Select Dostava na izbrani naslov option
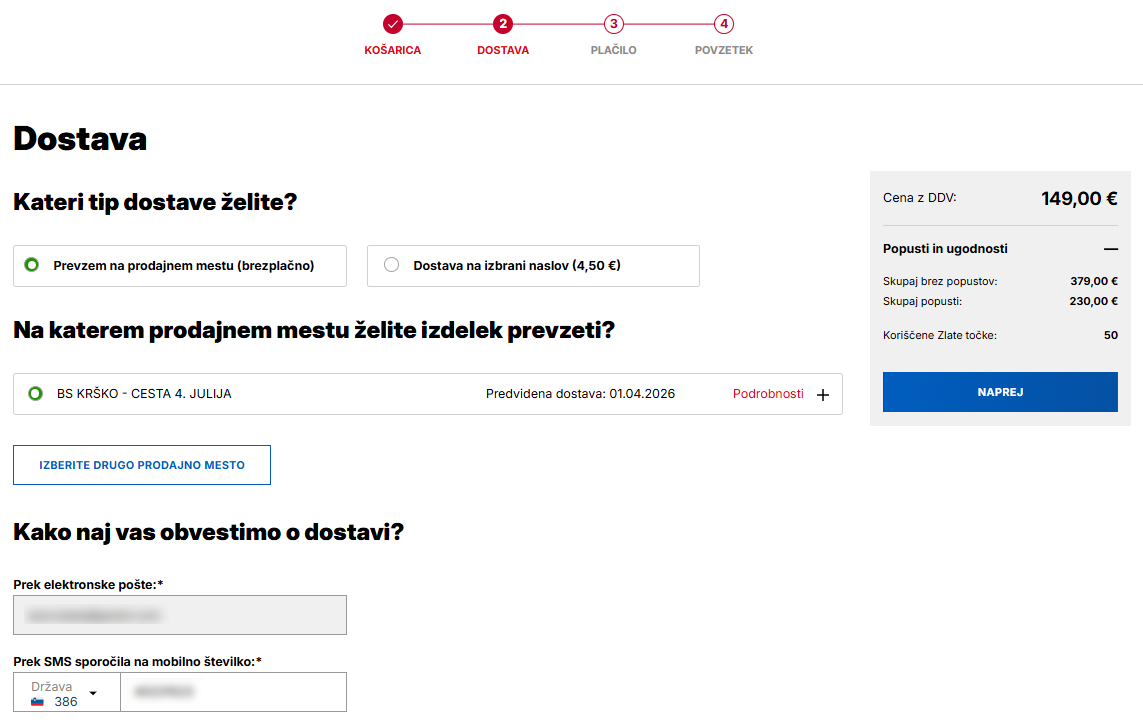The image size is (1143, 725). [x=392, y=265]
